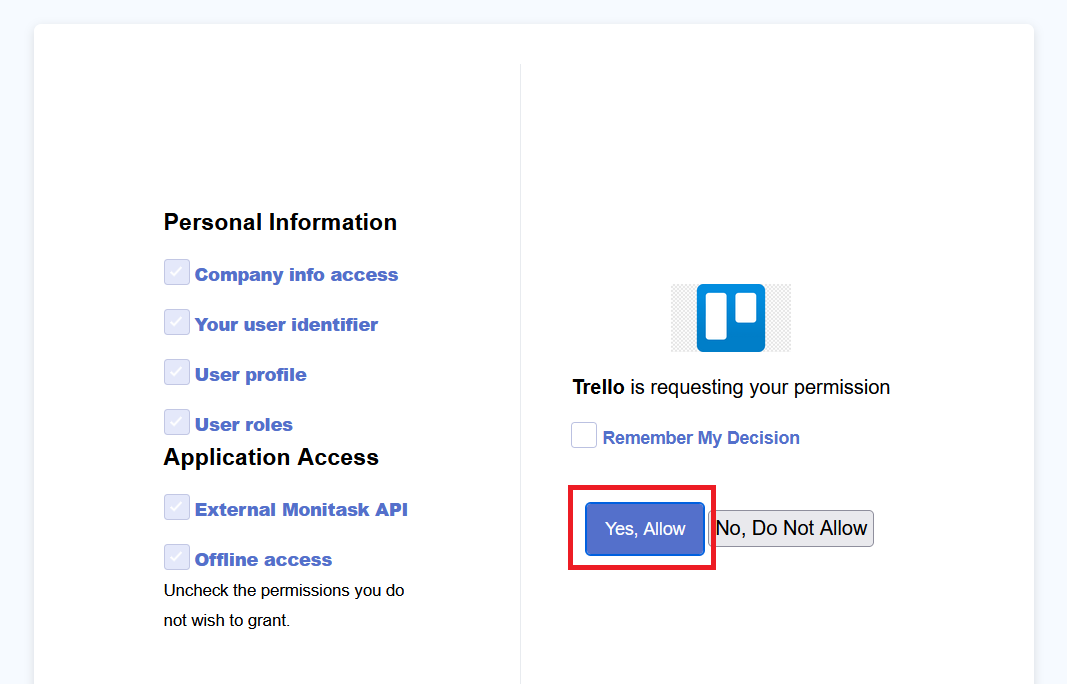Click the Your user identifier label
Screen dimensions: 1067x684
click(x=286, y=325)
